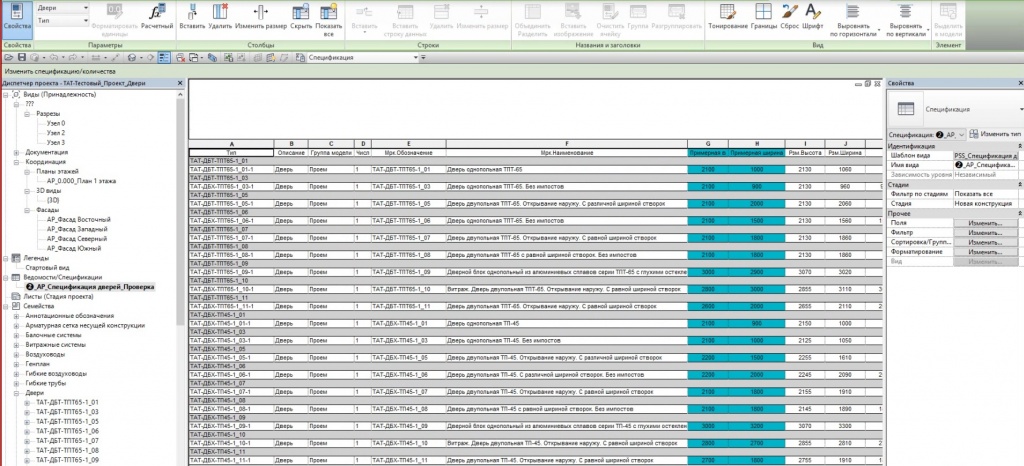This screenshot has height=466, width=1024.
Task: Click Изменить button for Форматирование
Action: 985,252
